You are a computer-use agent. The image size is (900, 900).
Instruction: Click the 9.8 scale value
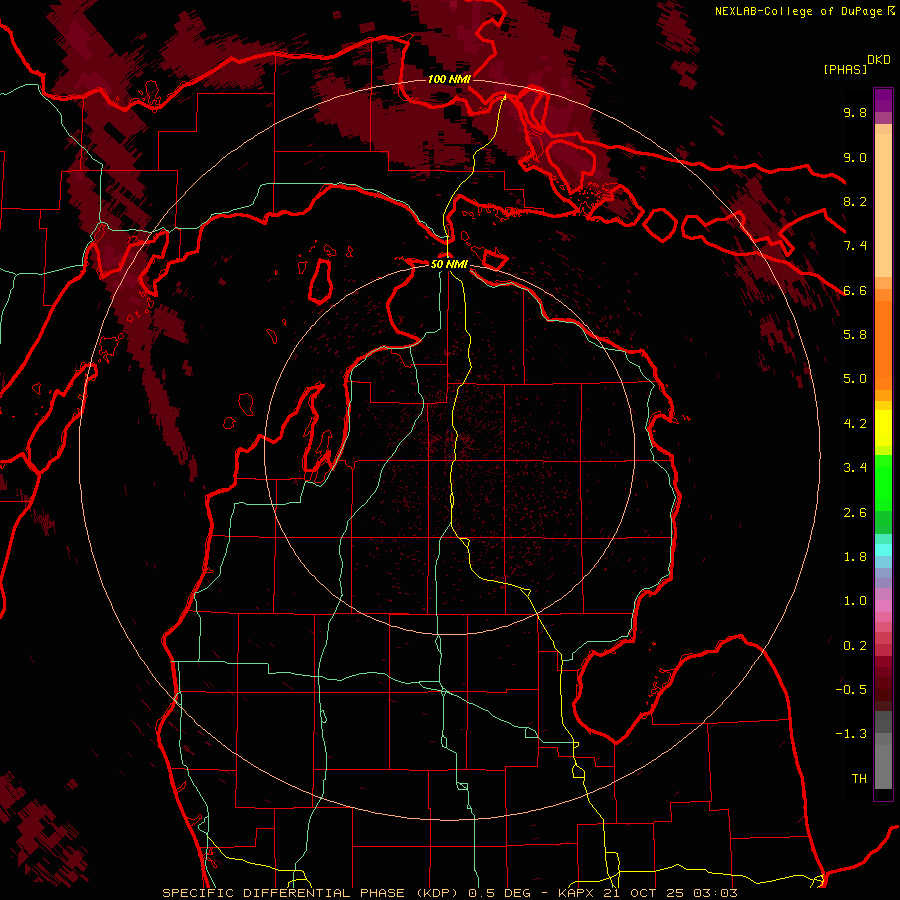(855, 113)
